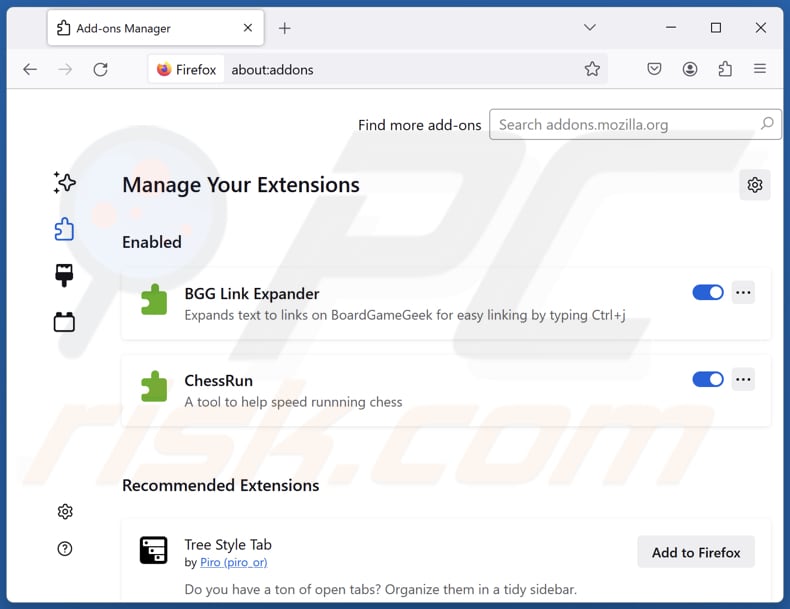Reload the current page
Image resolution: width=790 pixels, height=609 pixels.
tap(100, 69)
